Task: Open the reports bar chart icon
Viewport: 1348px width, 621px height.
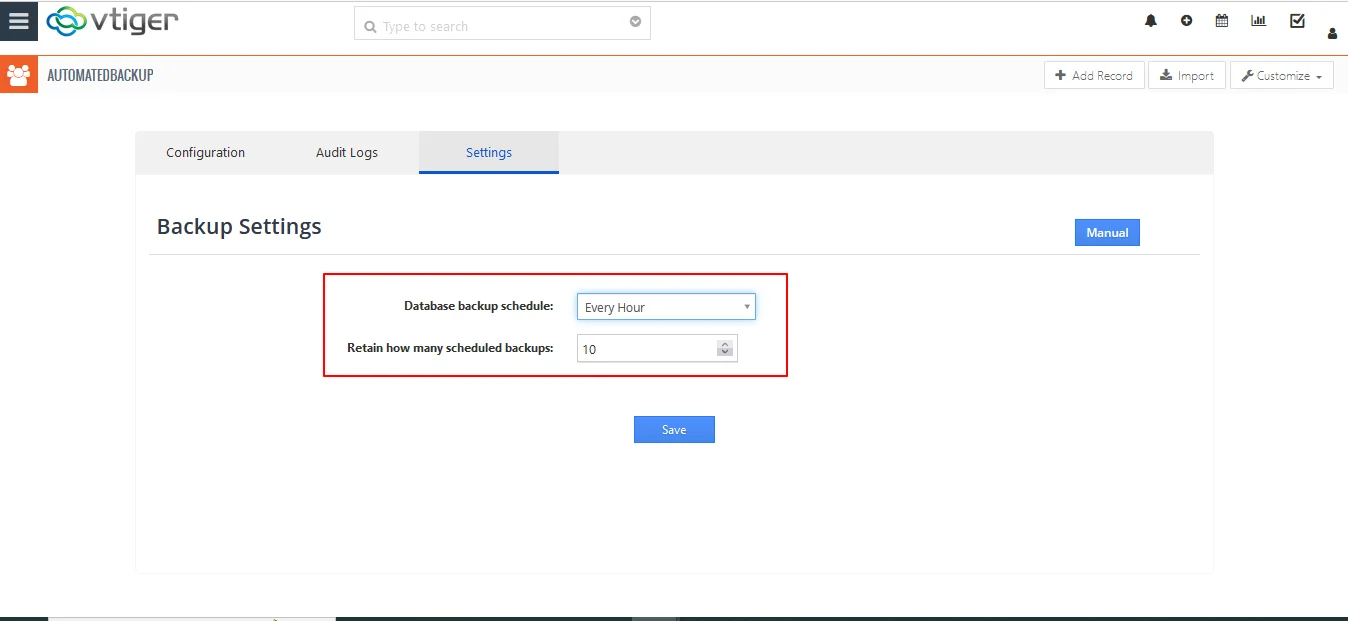Action: click(x=1258, y=21)
